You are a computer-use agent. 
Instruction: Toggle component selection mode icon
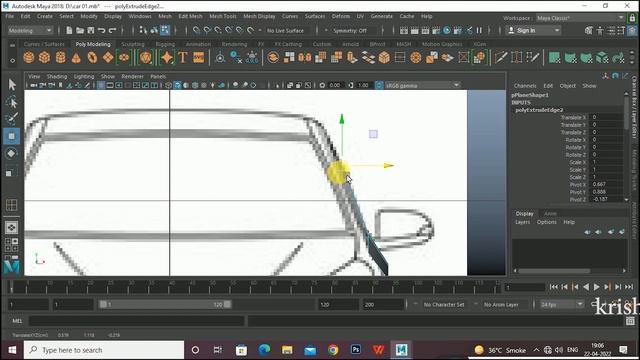[164, 30]
